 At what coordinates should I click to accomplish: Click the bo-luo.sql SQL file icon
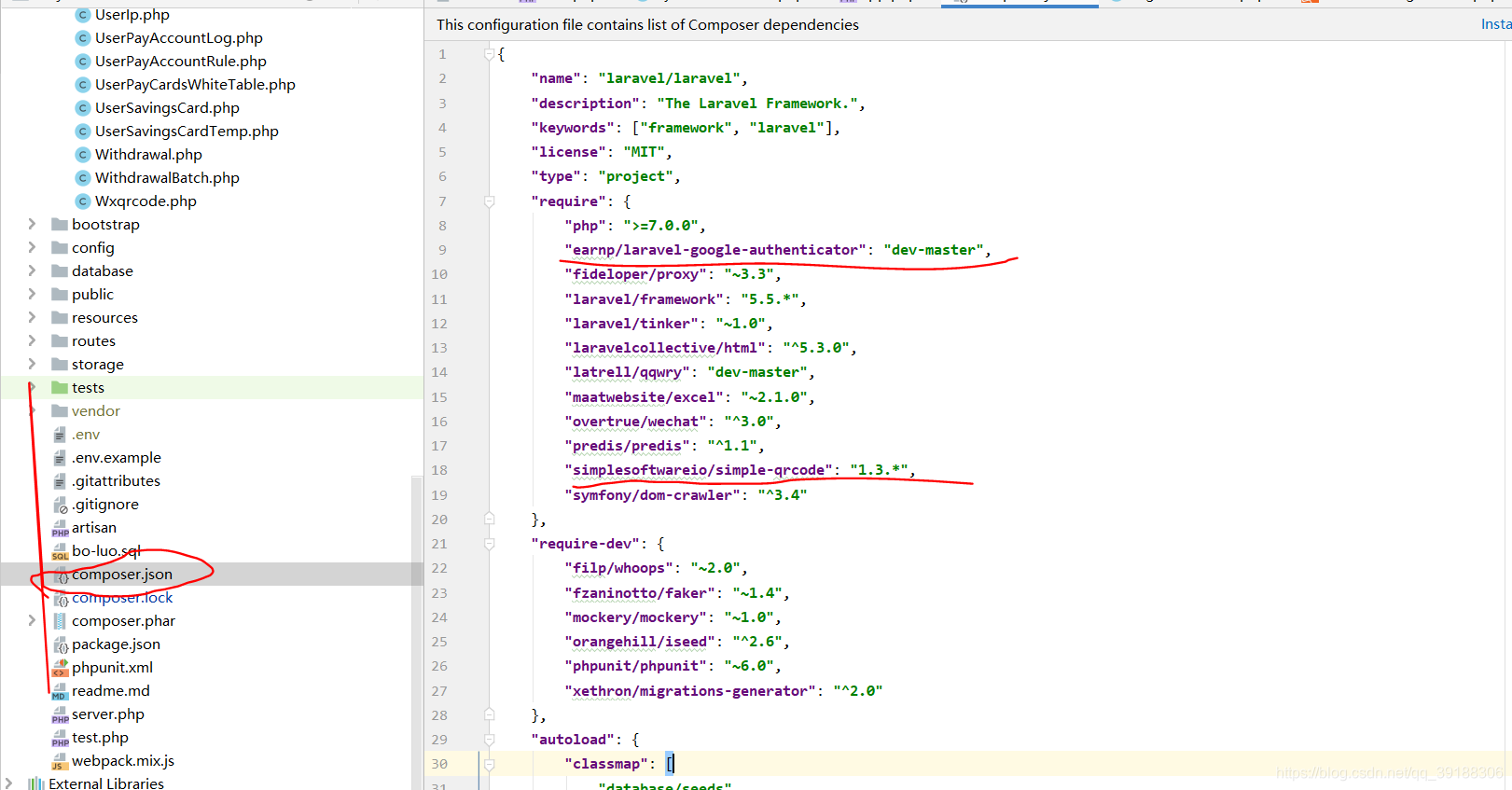pos(60,551)
